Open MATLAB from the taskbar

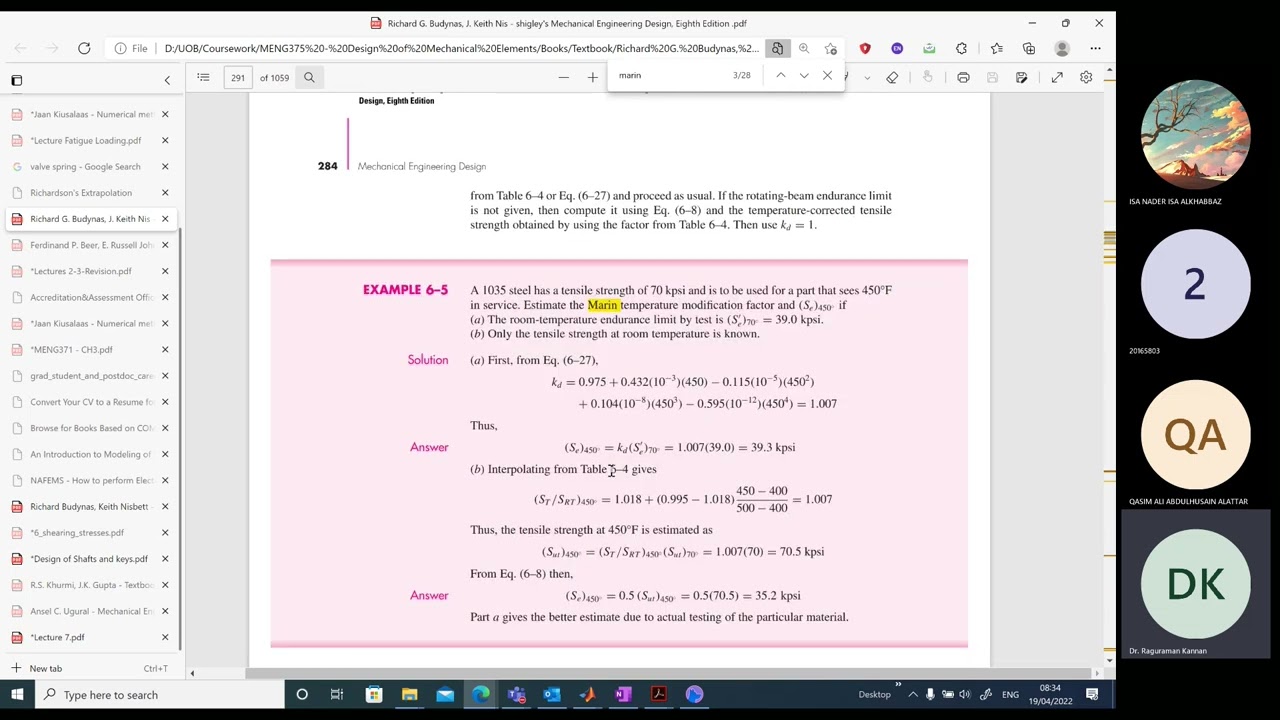pos(587,694)
